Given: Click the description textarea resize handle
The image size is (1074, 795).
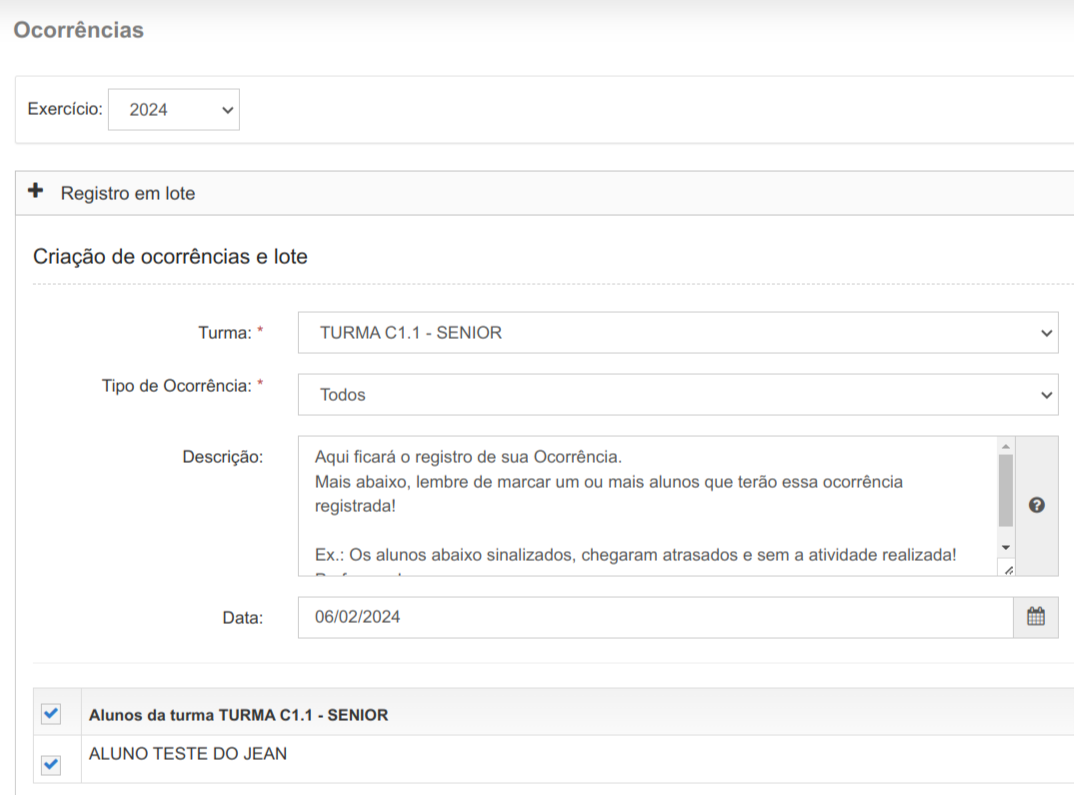Looking at the screenshot, I should 1007,569.
